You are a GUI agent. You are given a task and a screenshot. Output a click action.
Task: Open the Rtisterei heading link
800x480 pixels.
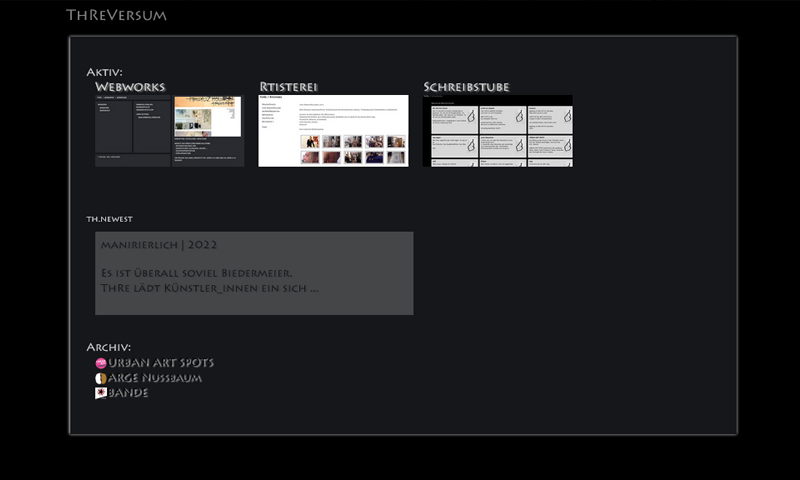(288, 87)
